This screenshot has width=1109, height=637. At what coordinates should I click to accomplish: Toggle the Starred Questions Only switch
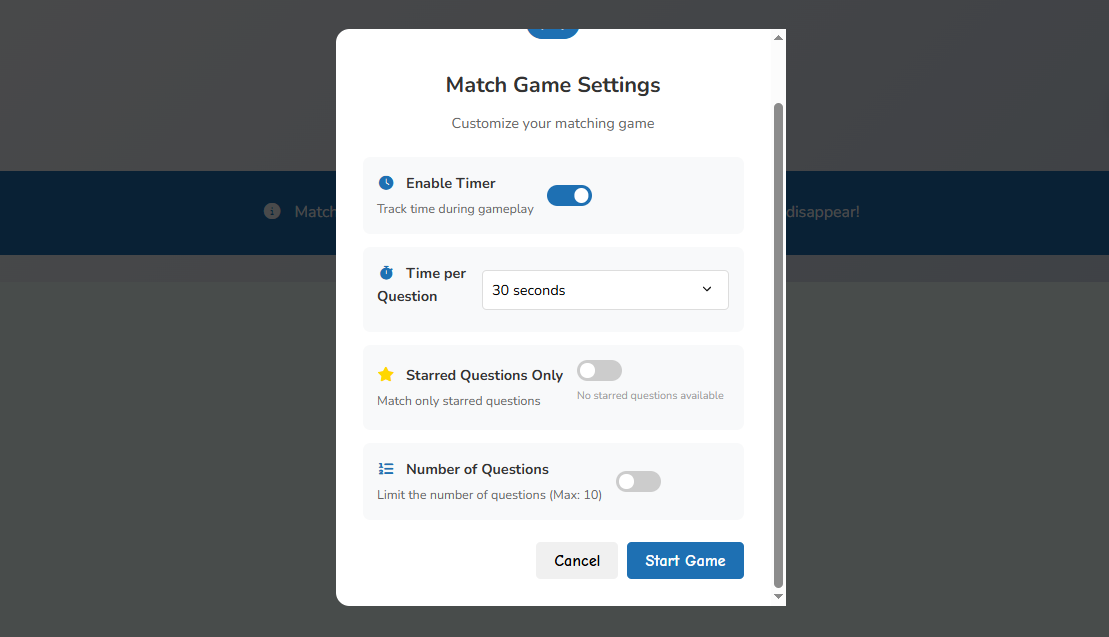pos(599,370)
